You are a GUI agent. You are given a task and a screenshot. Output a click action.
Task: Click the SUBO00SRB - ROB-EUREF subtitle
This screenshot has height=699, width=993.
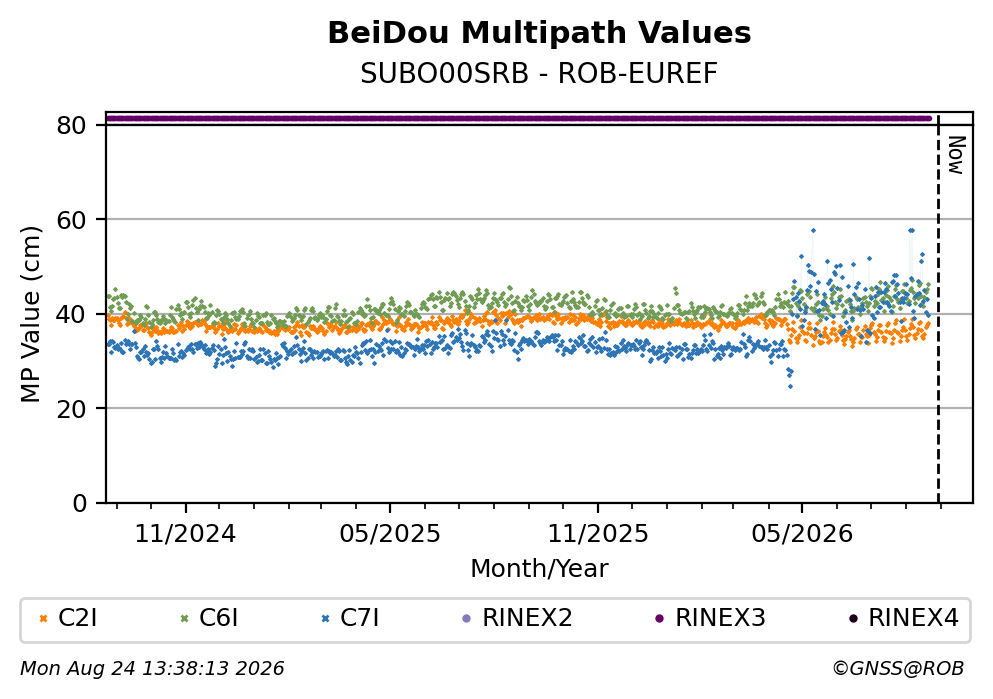click(x=539, y=74)
